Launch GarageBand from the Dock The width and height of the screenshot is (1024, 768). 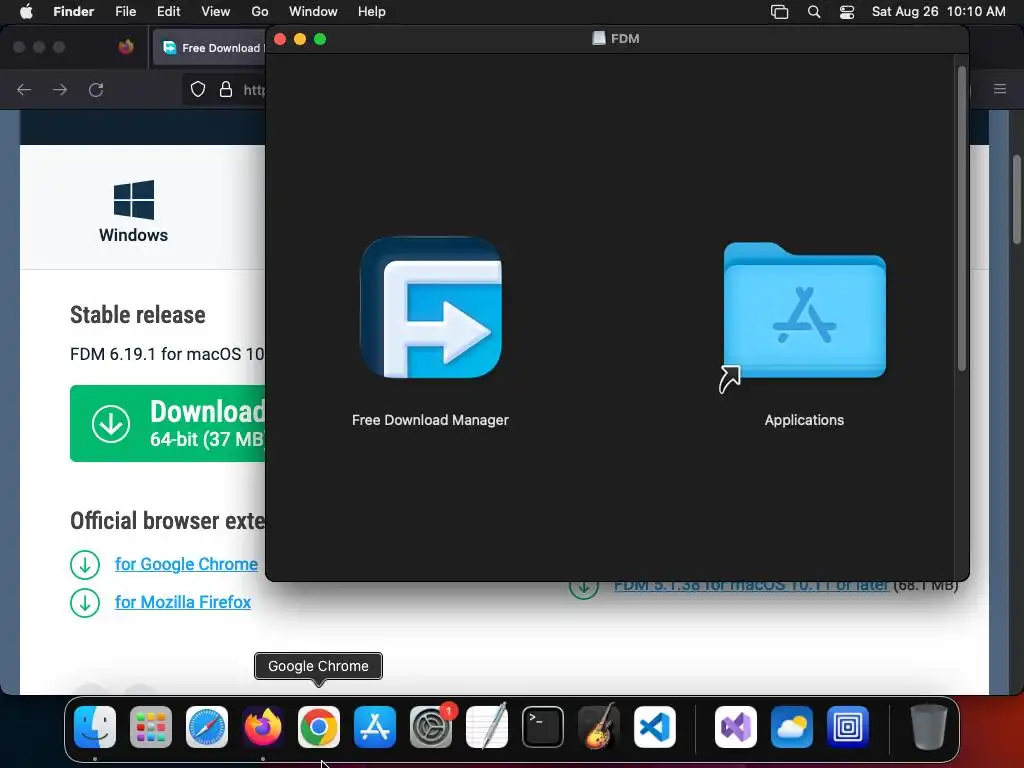599,727
